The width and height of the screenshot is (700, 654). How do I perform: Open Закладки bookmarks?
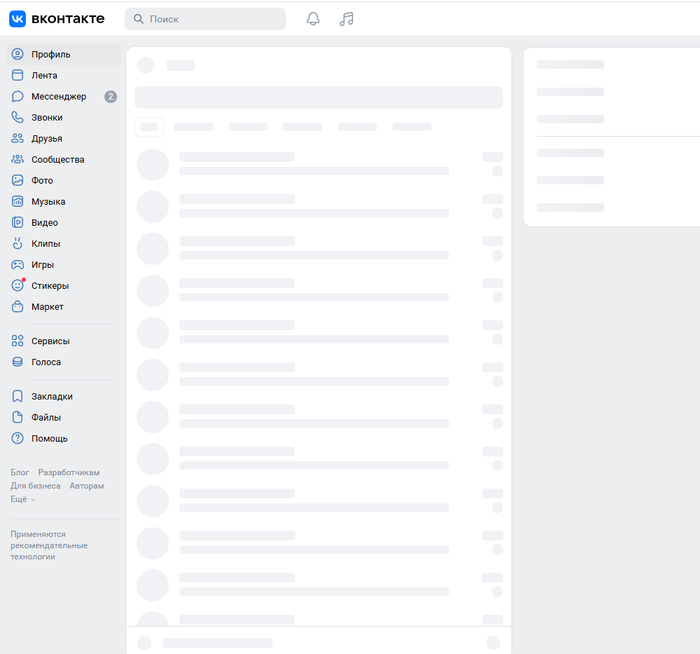[51, 397]
